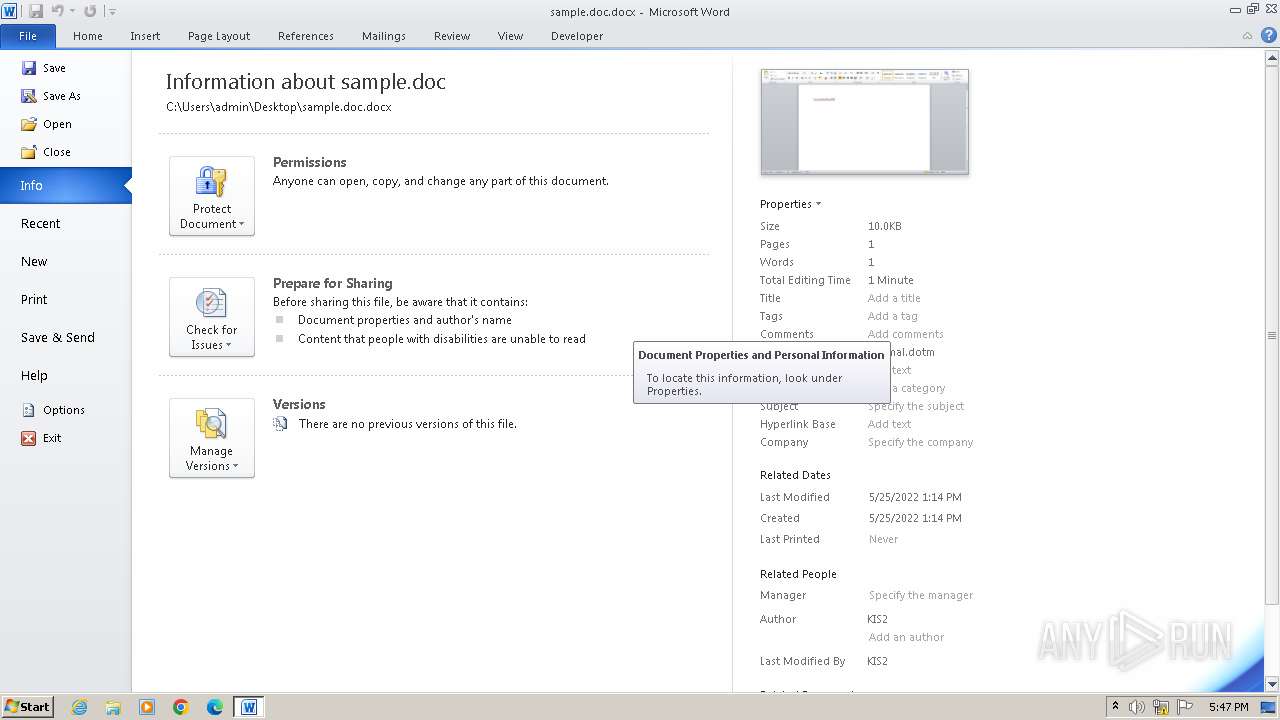
Task: Click the taskbar clock 5:47 PM
Action: [x=1228, y=707]
